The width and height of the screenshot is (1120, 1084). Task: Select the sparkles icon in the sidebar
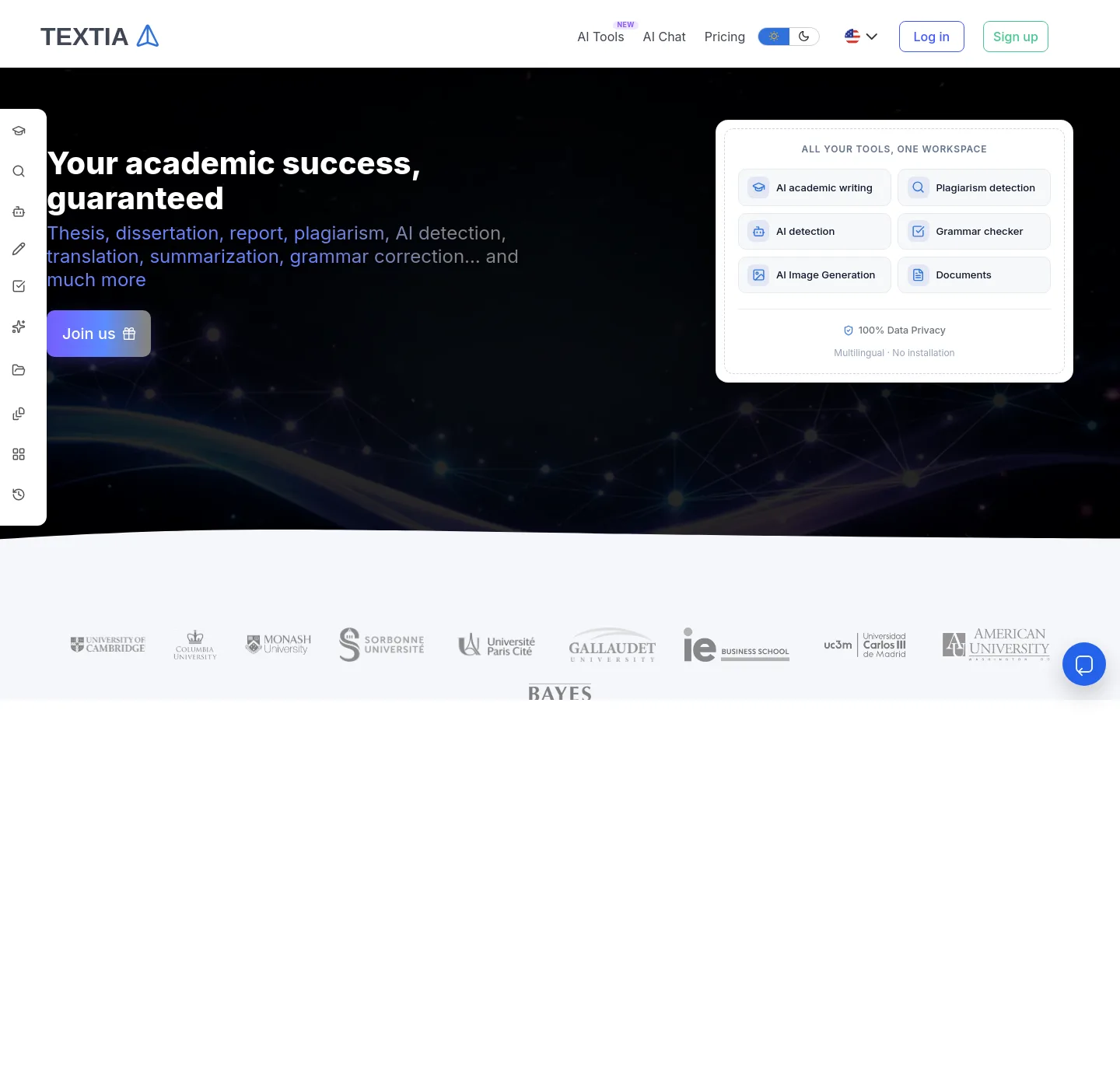pos(19,327)
